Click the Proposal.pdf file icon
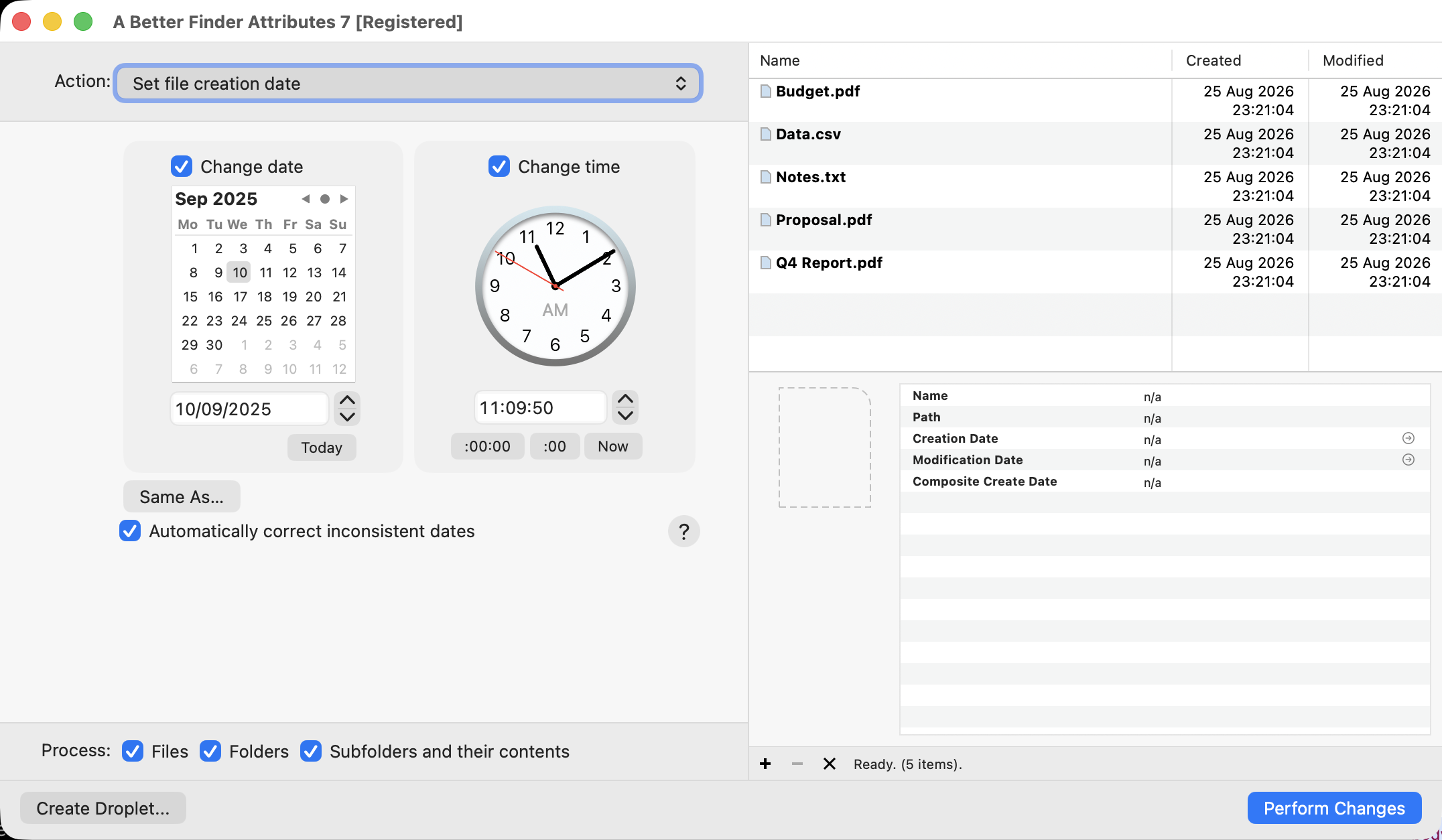The image size is (1442, 840). (x=766, y=220)
